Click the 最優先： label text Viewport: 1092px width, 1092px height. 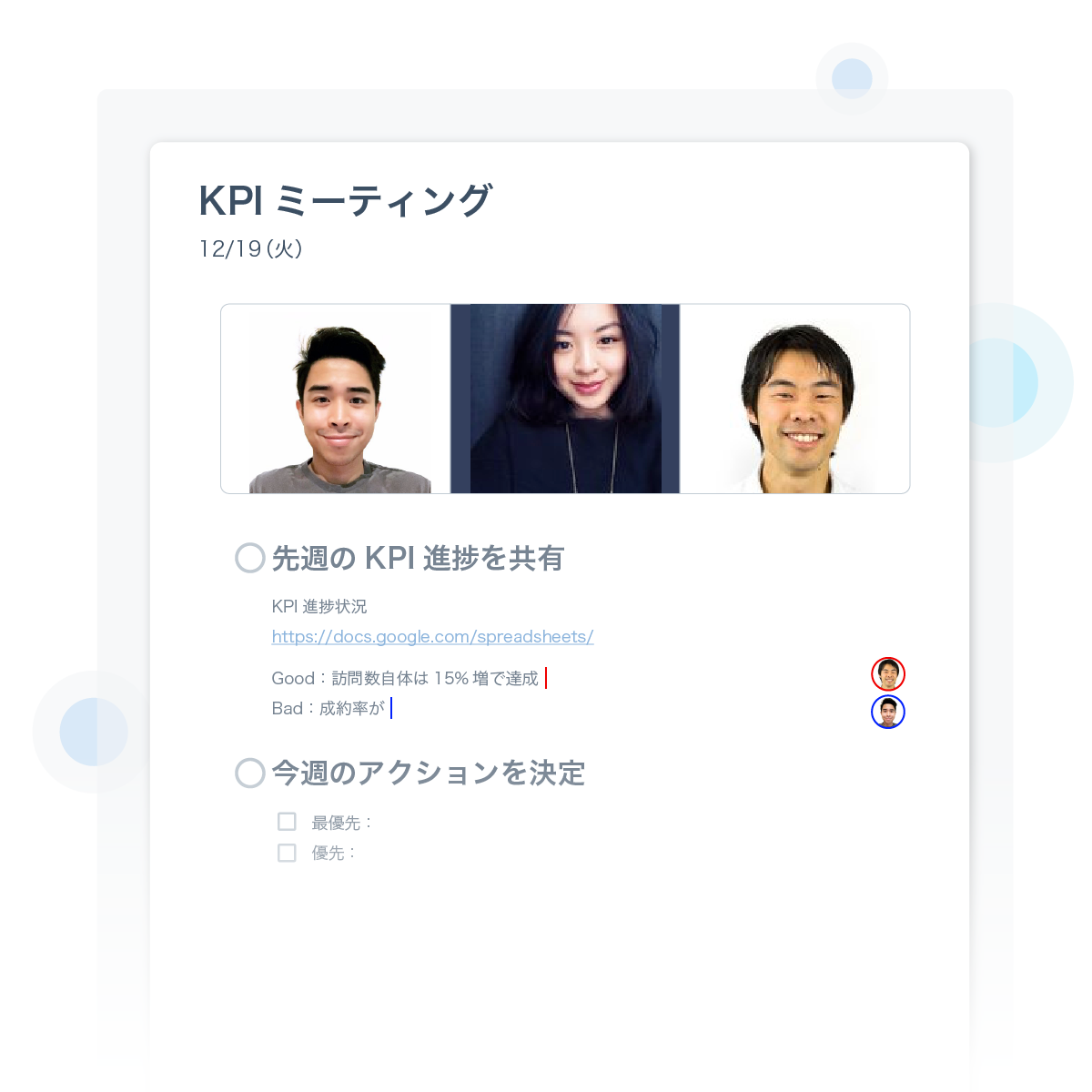342,823
